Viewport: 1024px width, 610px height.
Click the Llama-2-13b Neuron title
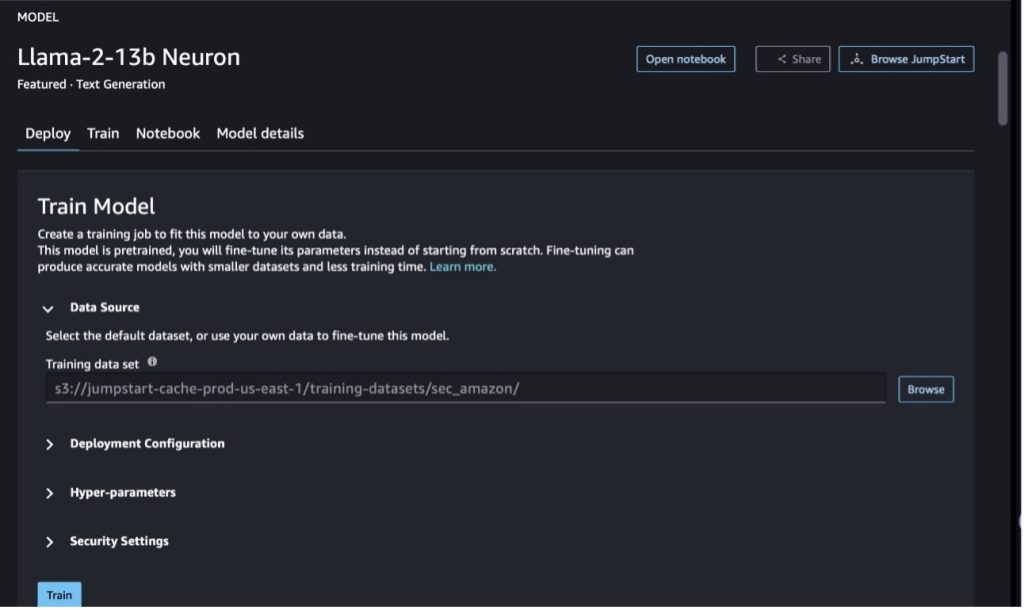[129, 57]
